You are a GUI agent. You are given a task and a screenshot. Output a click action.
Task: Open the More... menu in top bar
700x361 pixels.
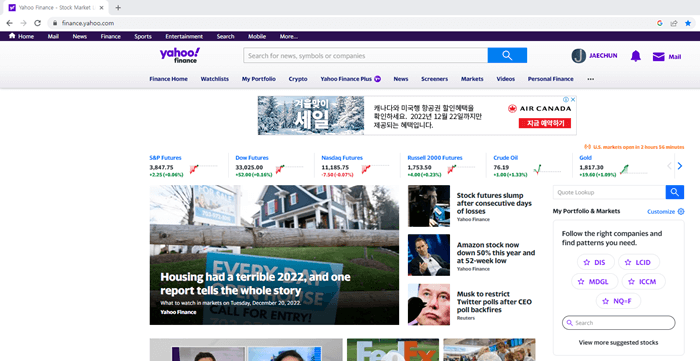pos(288,37)
